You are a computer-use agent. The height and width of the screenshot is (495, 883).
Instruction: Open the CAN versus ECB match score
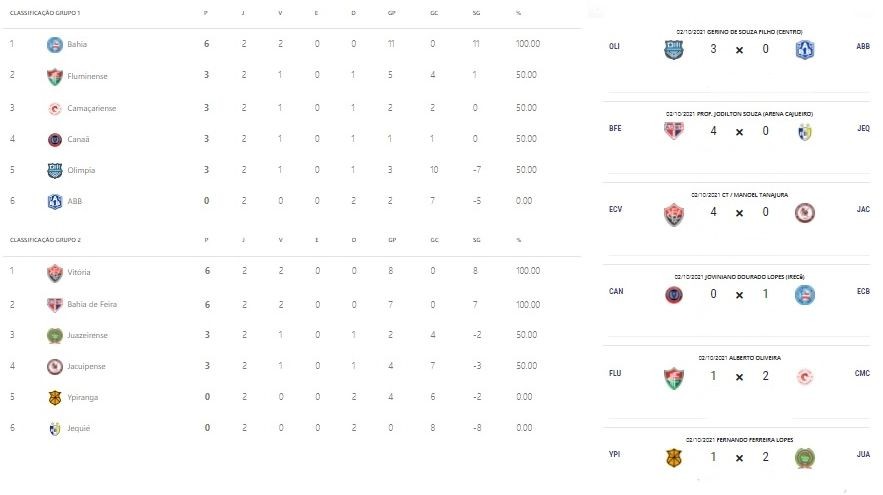point(739,295)
